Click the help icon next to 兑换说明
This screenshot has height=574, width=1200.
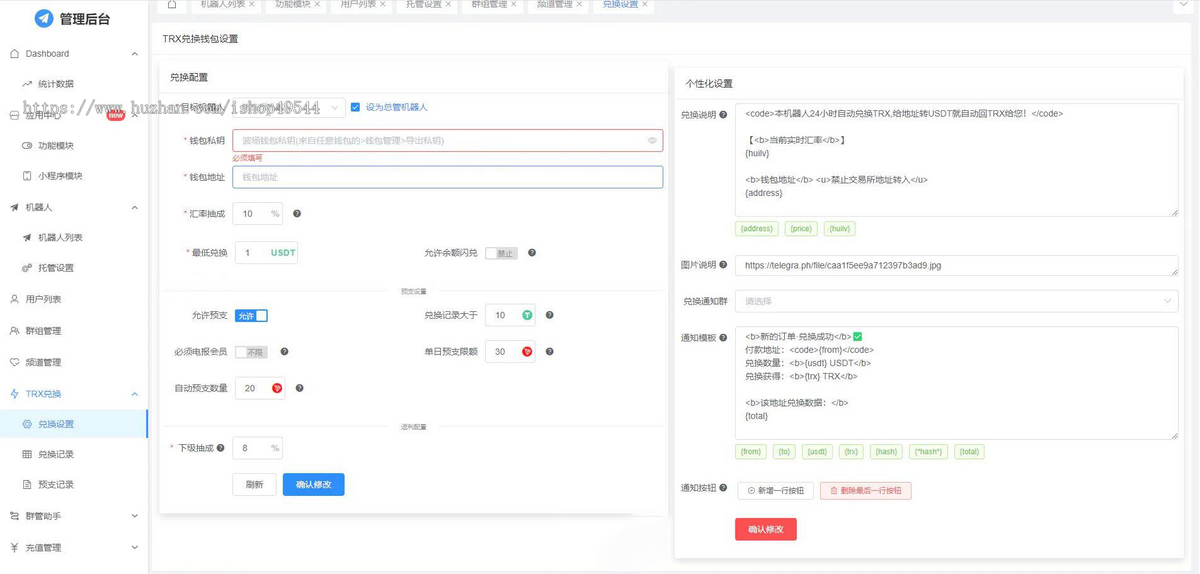[x=723, y=115]
